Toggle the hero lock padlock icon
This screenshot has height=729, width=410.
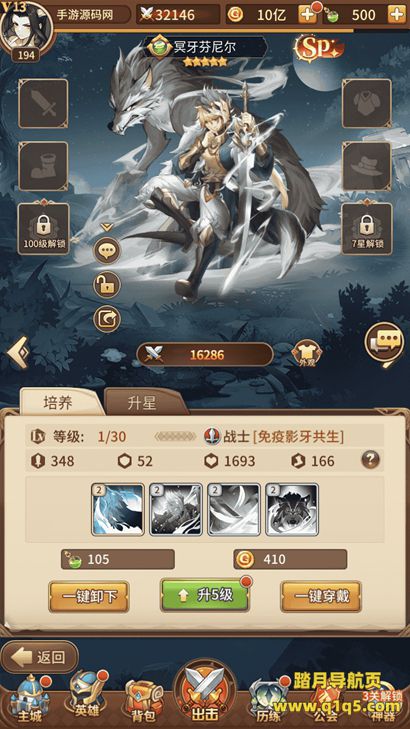point(107,285)
